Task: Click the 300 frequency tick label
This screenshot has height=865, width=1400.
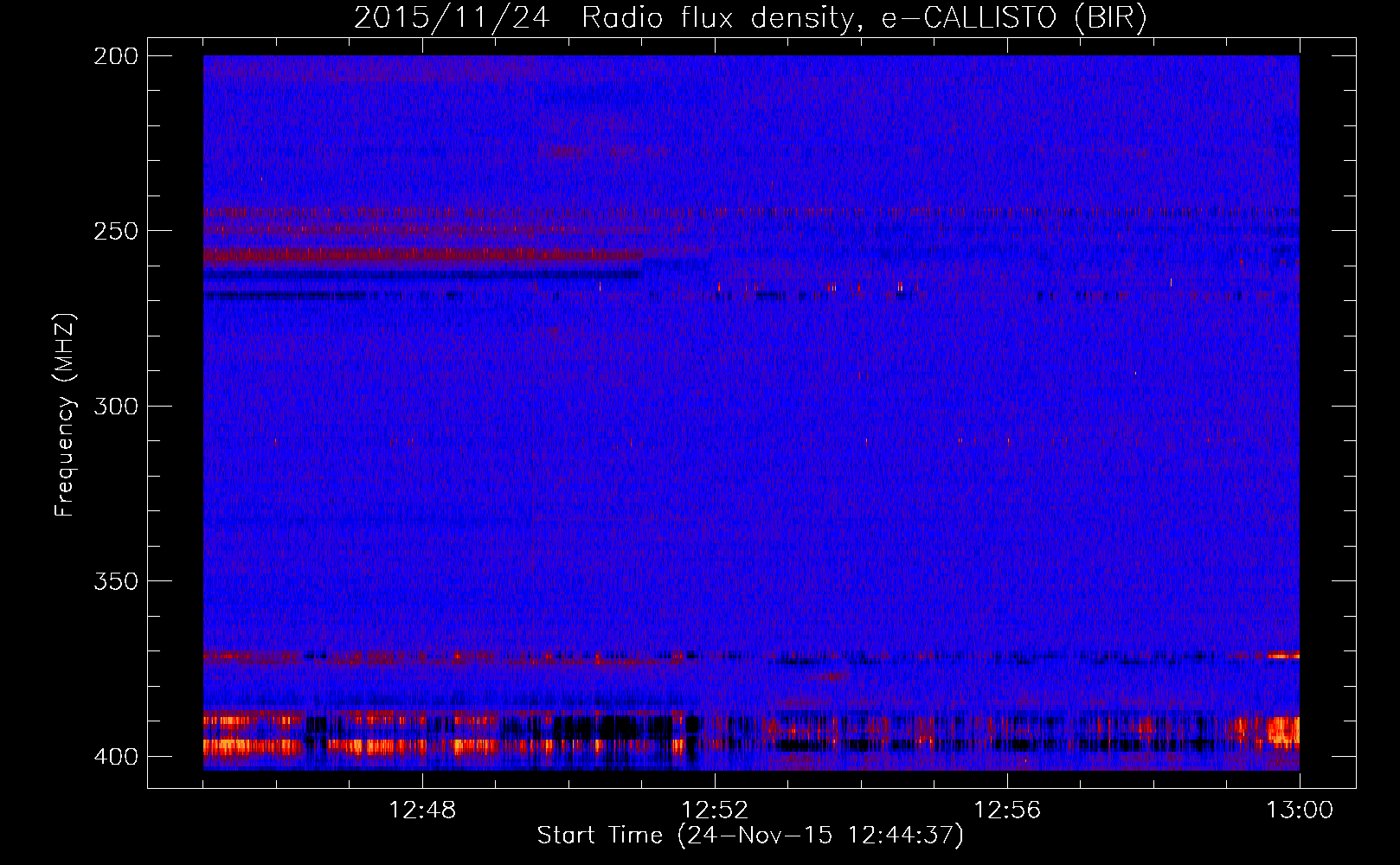Action: coord(116,407)
